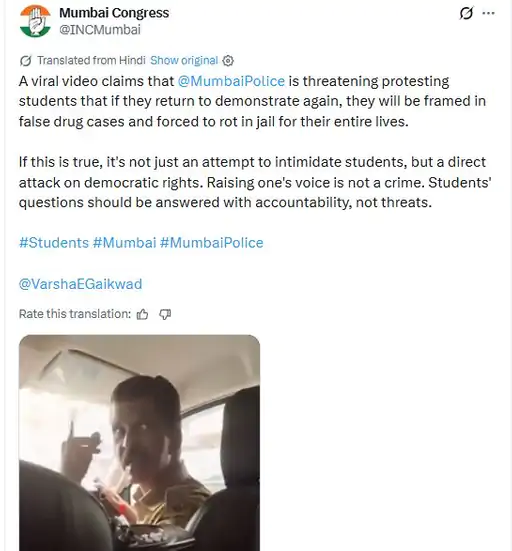Viewport: 512px width, 551px height.
Task: Play the attached viral video thumbnail
Action: 140,443
